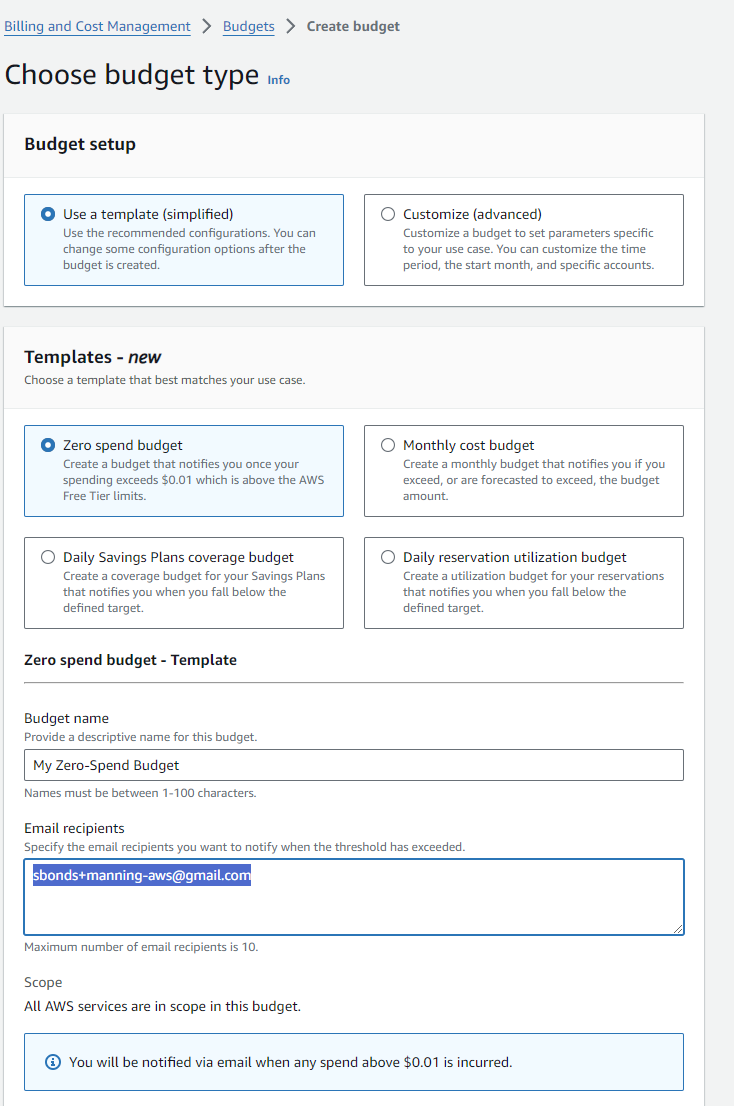Click into the Budget name input field

353,765
